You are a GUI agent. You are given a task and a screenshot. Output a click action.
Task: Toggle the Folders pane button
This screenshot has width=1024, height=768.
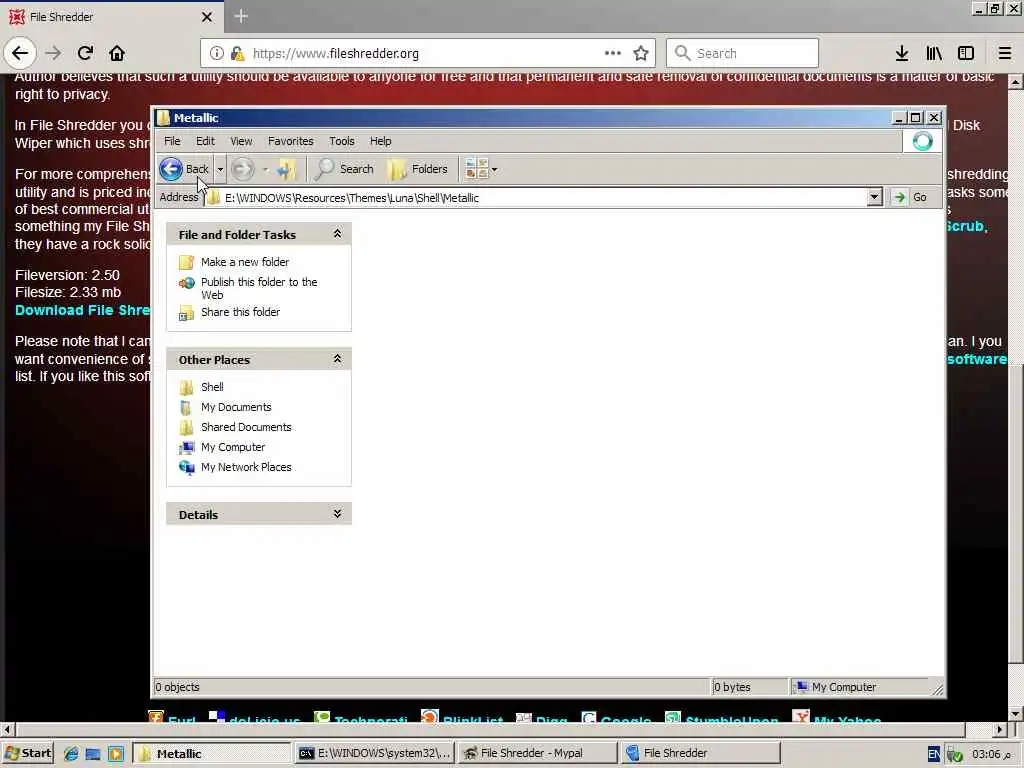pyautogui.click(x=418, y=169)
